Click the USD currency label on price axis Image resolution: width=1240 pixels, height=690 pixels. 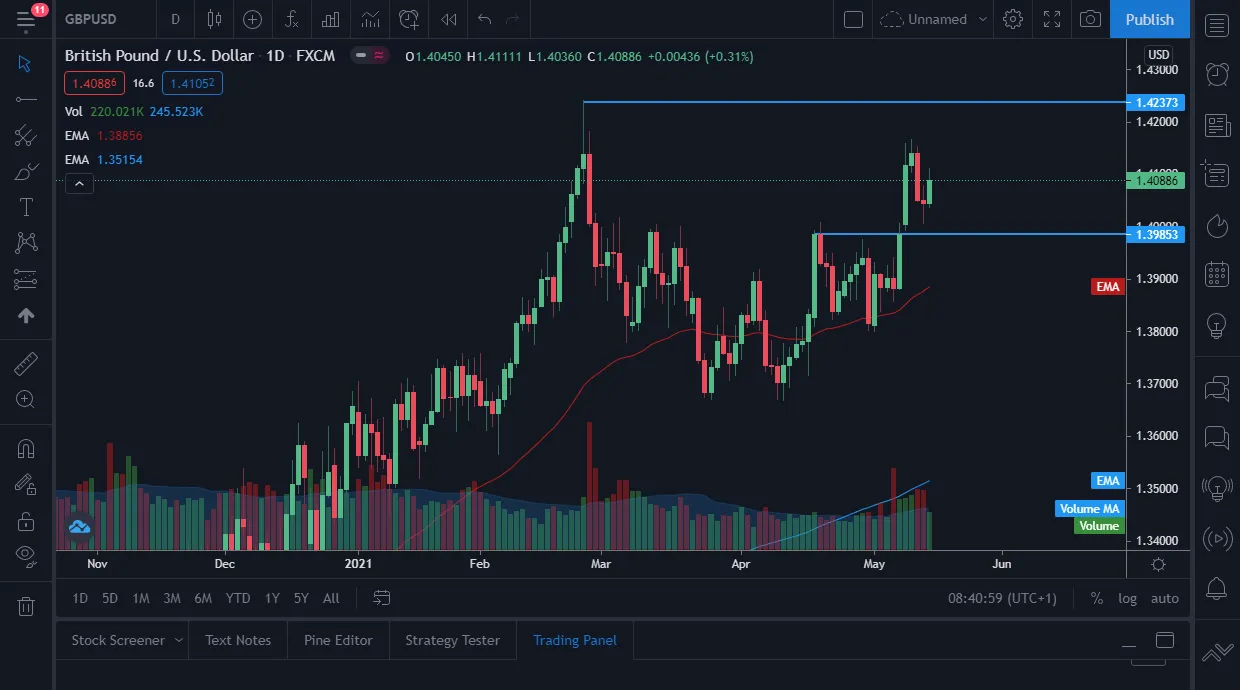(1158, 54)
